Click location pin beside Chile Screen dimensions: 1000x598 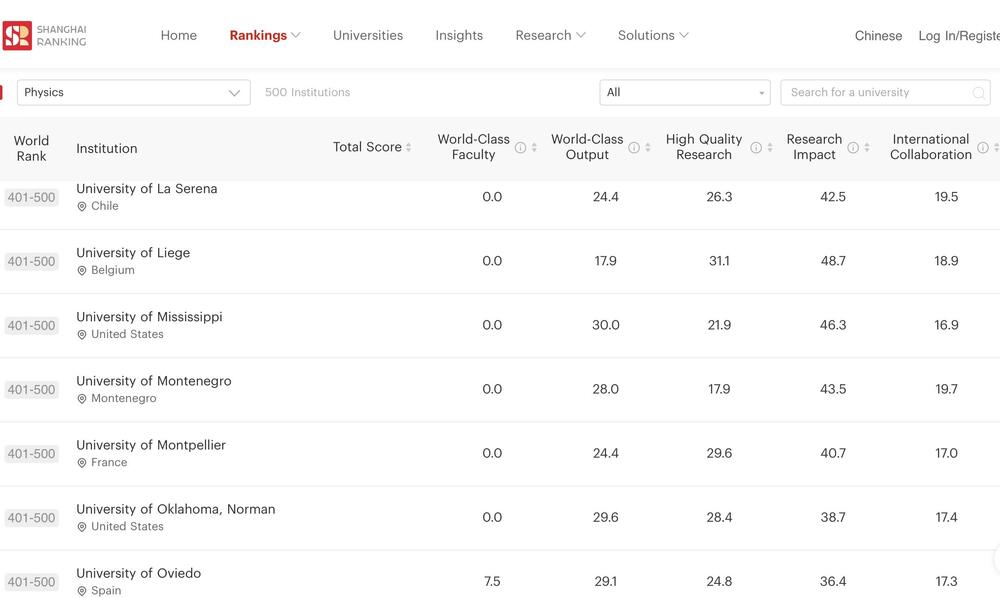pyautogui.click(x=82, y=207)
